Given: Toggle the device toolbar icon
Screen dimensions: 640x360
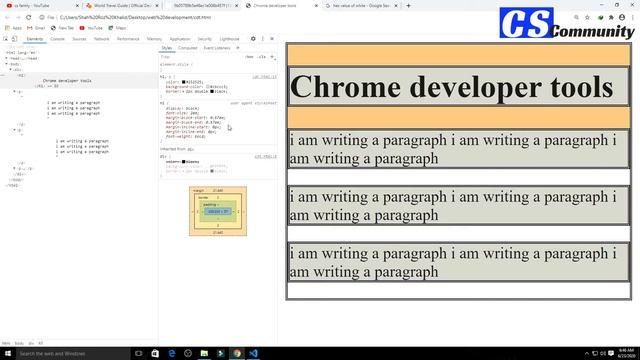Looking at the screenshot, I should pyautogui.click(x=14, y=39).
